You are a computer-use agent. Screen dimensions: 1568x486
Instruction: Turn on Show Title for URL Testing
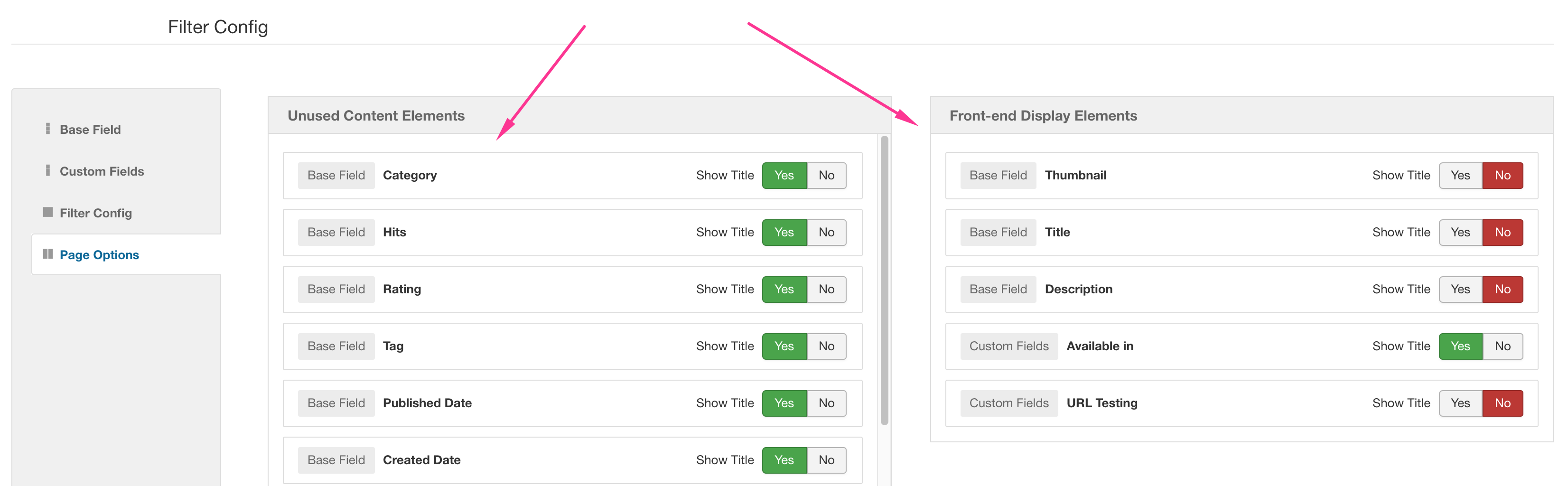pyautogui.click(x=1460, y=403)
